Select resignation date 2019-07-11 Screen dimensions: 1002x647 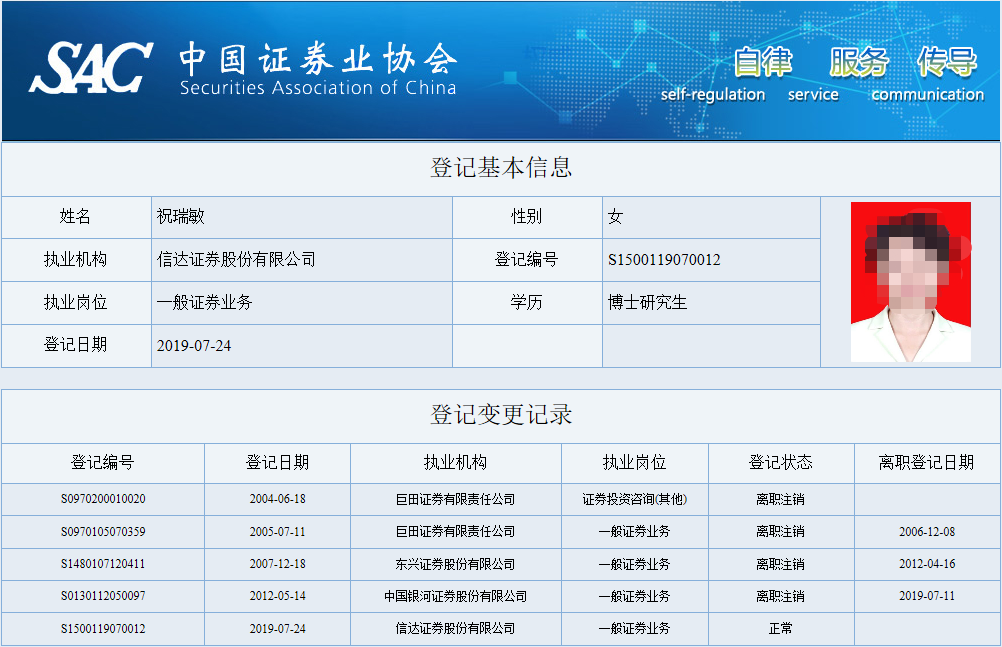click(x=927, y=596)
